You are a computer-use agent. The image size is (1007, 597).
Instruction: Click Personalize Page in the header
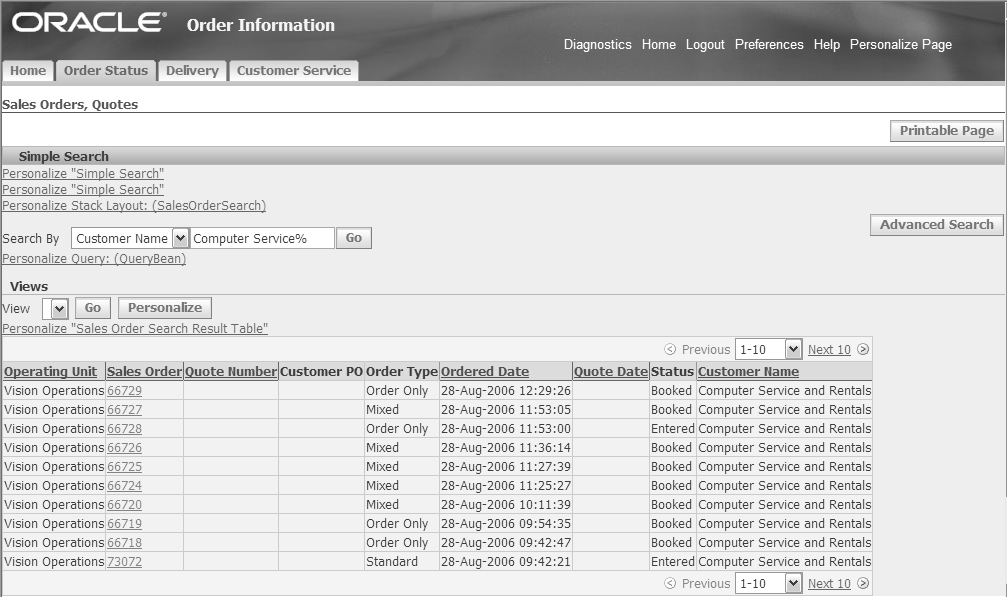(x=901, y=44)
